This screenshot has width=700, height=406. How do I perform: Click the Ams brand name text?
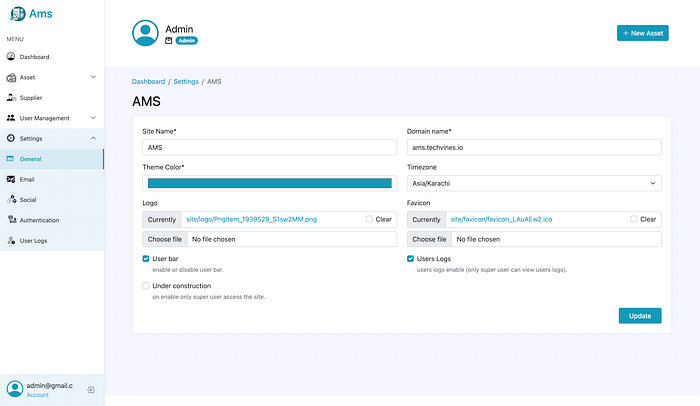pos(41,14)
